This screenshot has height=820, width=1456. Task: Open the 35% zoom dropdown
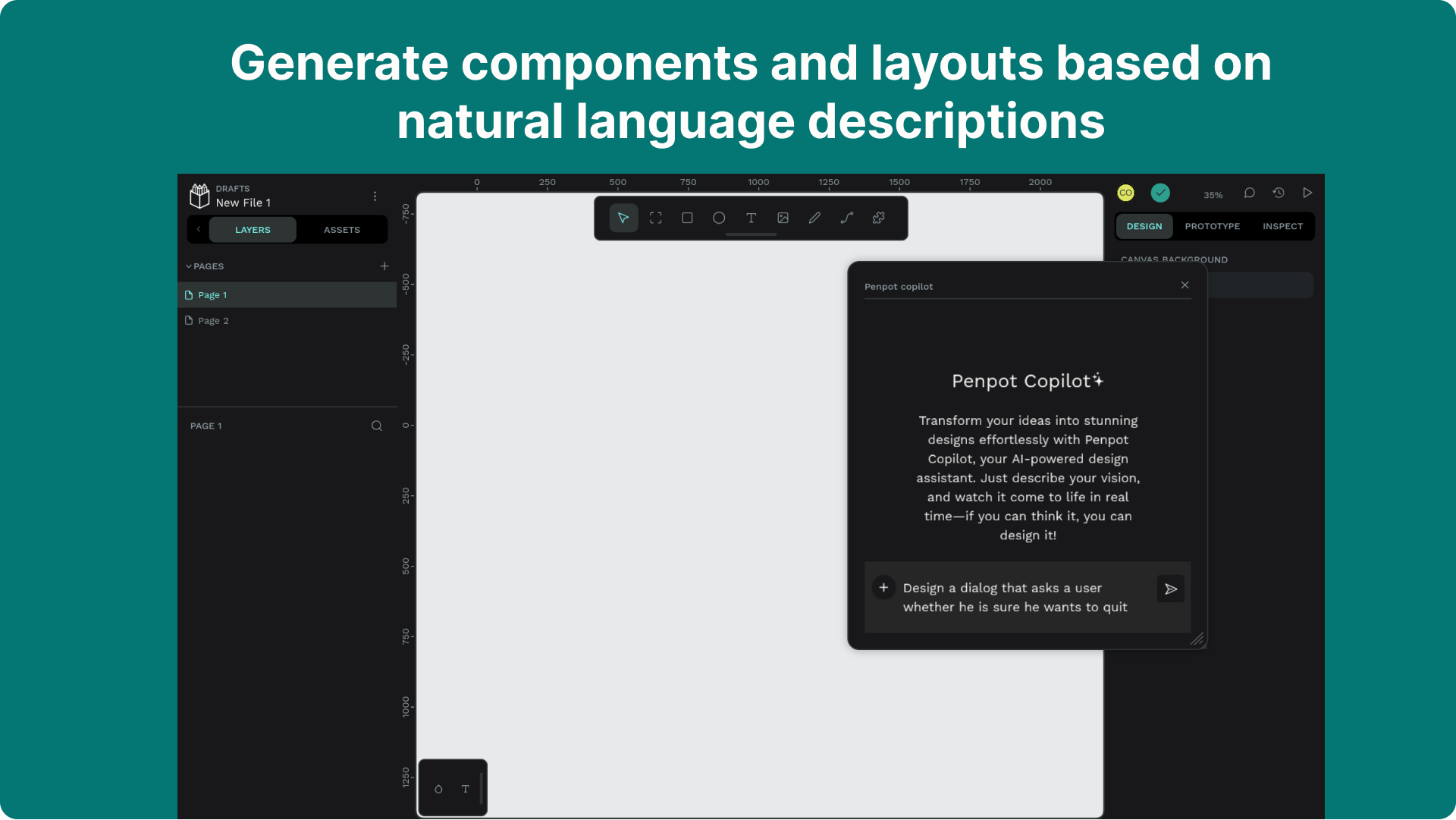tap(1213, 195)
